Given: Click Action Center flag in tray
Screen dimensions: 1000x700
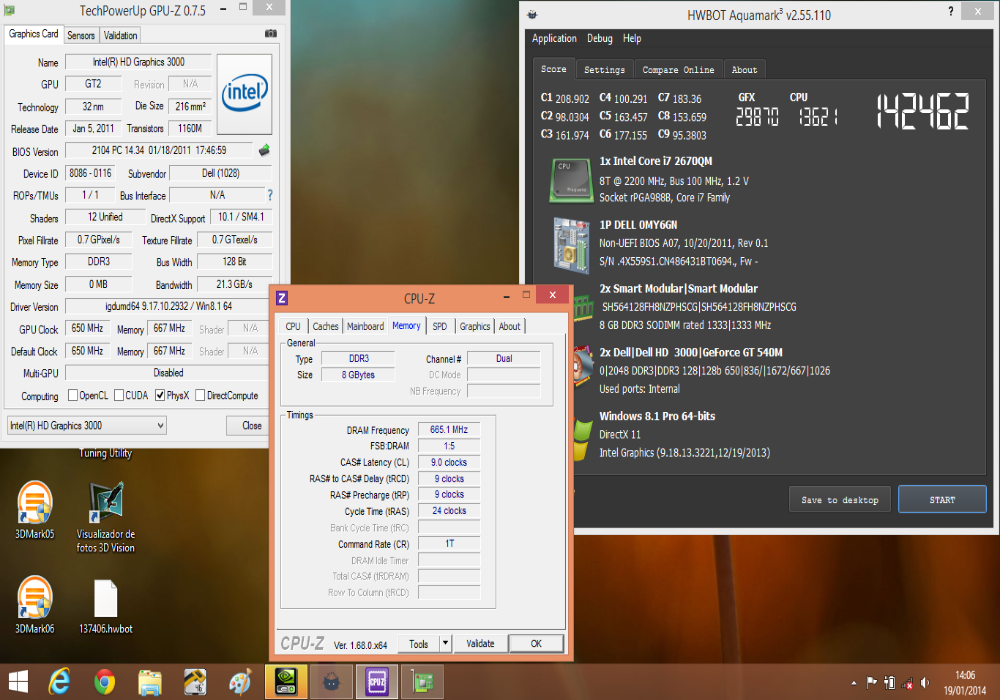Looking at the screenshot, I should click(x=871, y=683).
